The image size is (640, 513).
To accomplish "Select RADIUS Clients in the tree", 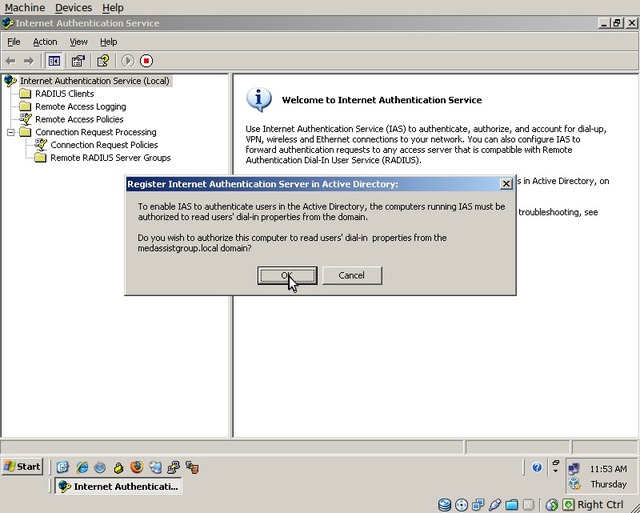I will [x=64, y=94].
